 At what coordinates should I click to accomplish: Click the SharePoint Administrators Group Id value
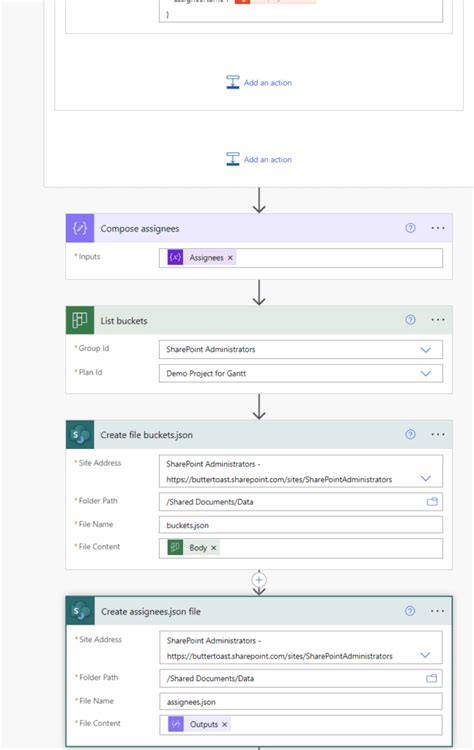(210, 350)
